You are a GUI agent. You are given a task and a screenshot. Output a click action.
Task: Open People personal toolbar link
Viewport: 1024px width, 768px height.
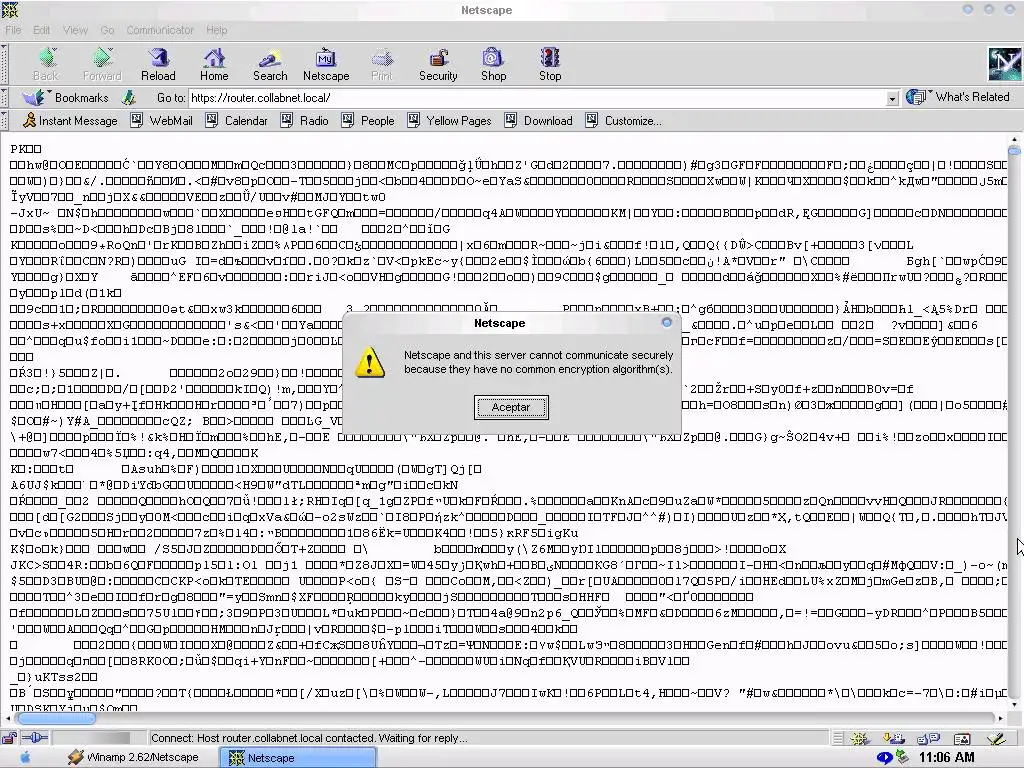368,121
